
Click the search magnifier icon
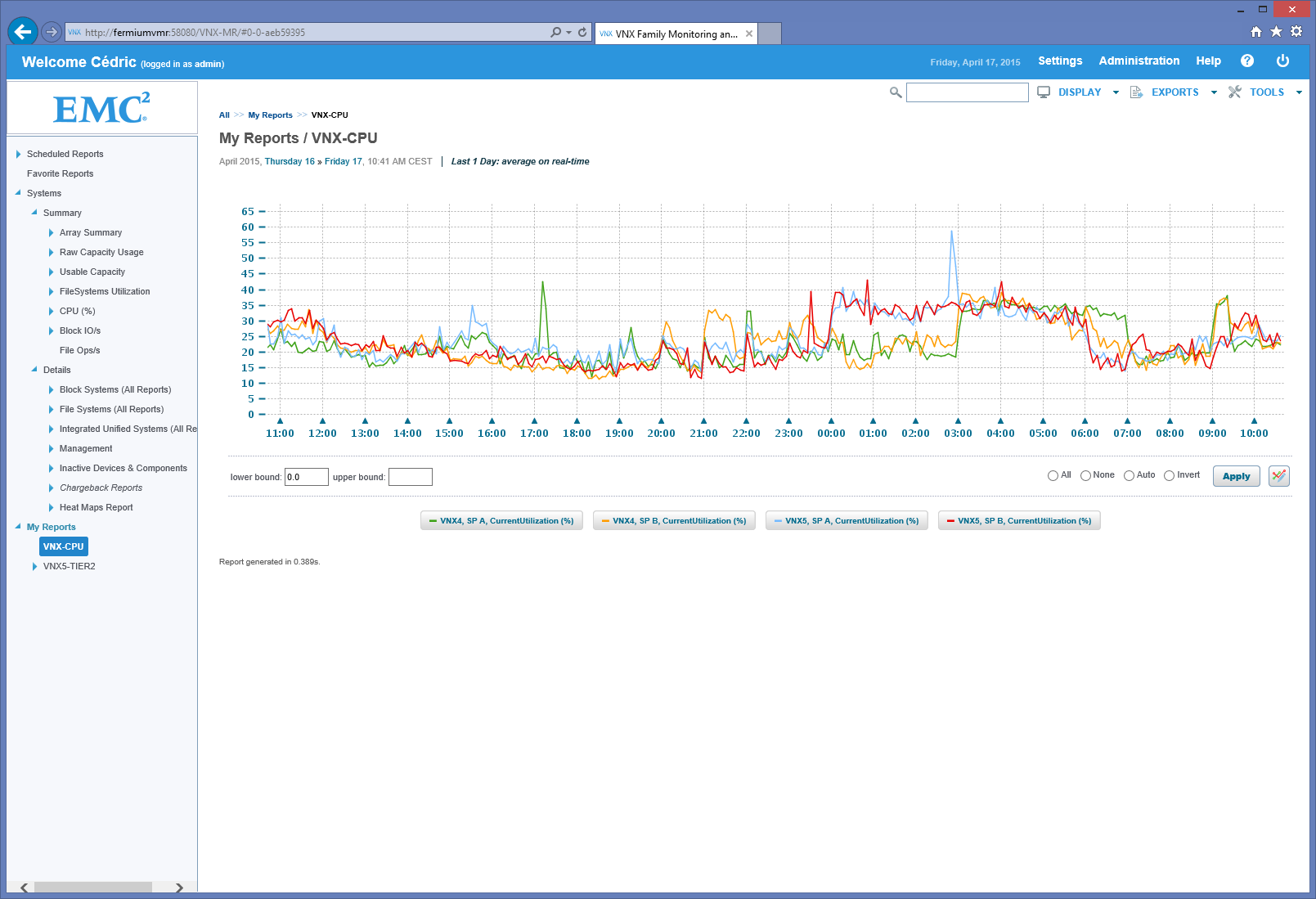tap(896, 92)
